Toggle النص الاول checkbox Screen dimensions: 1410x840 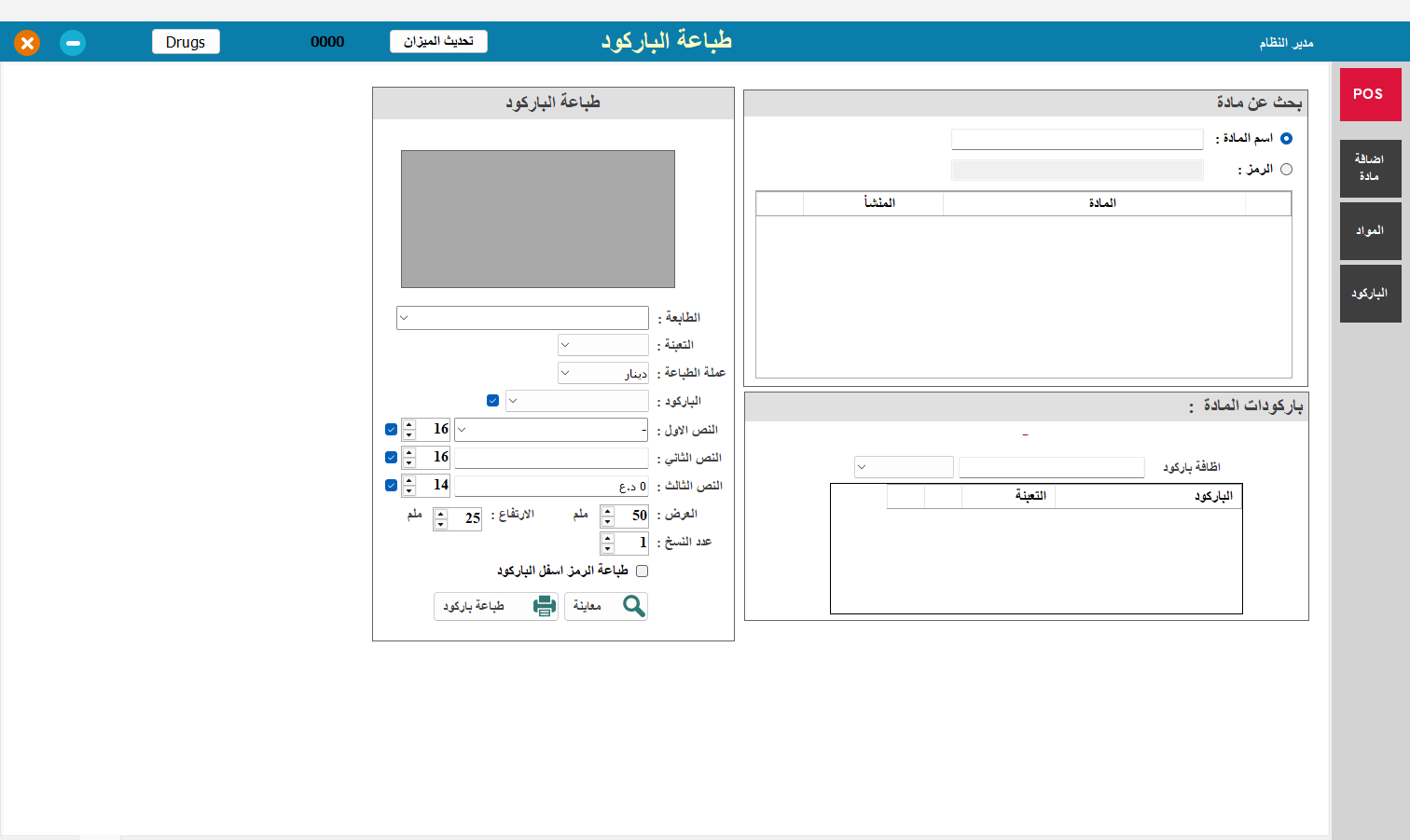pos(391,430)
